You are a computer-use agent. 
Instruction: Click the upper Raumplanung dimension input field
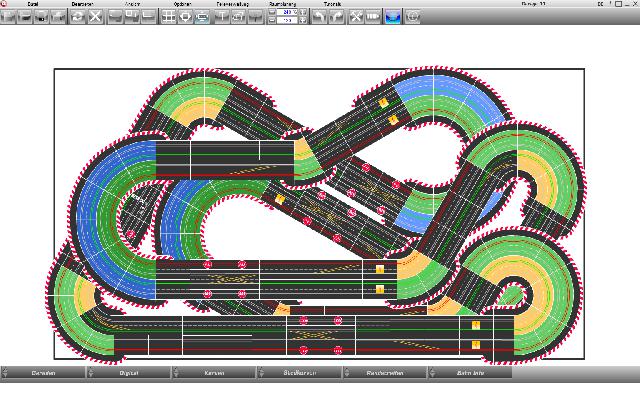[286, 13]
